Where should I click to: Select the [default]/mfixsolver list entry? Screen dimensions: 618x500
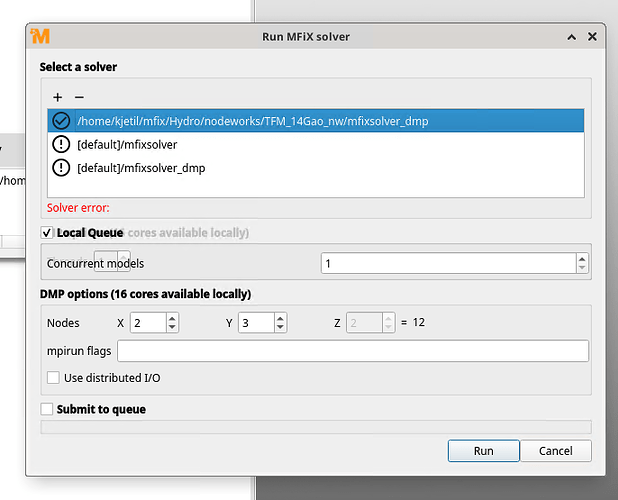click(x=127, y=145)
